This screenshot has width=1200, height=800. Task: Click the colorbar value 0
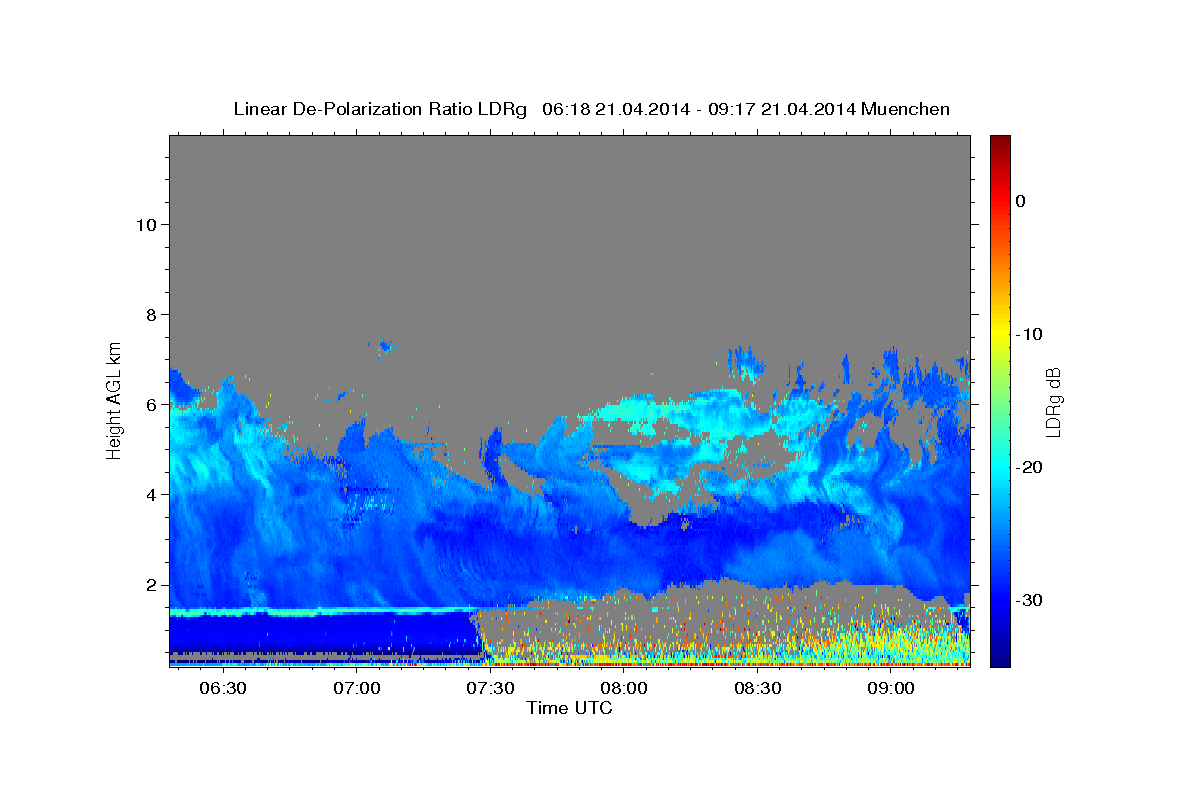pos(1020,201)
